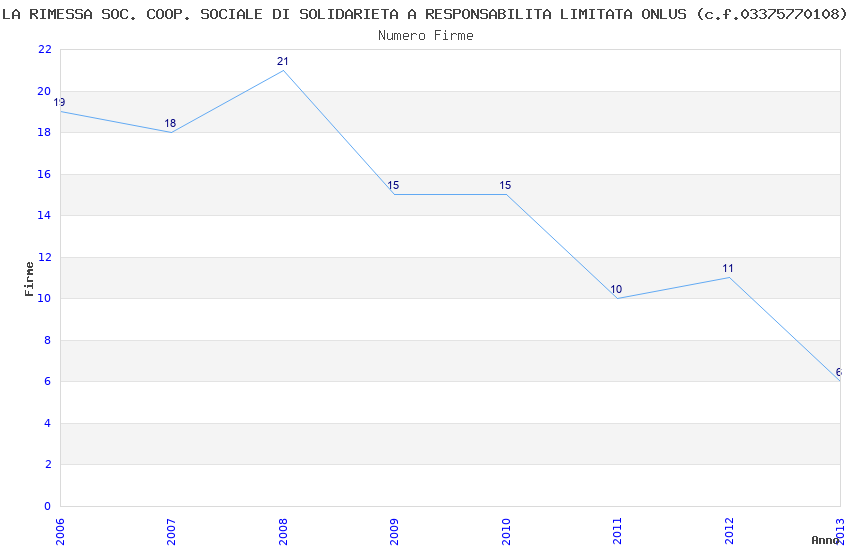Screen dimensions: 850x550
Task: Select the data point labeled 18
Action: point(170,123)
